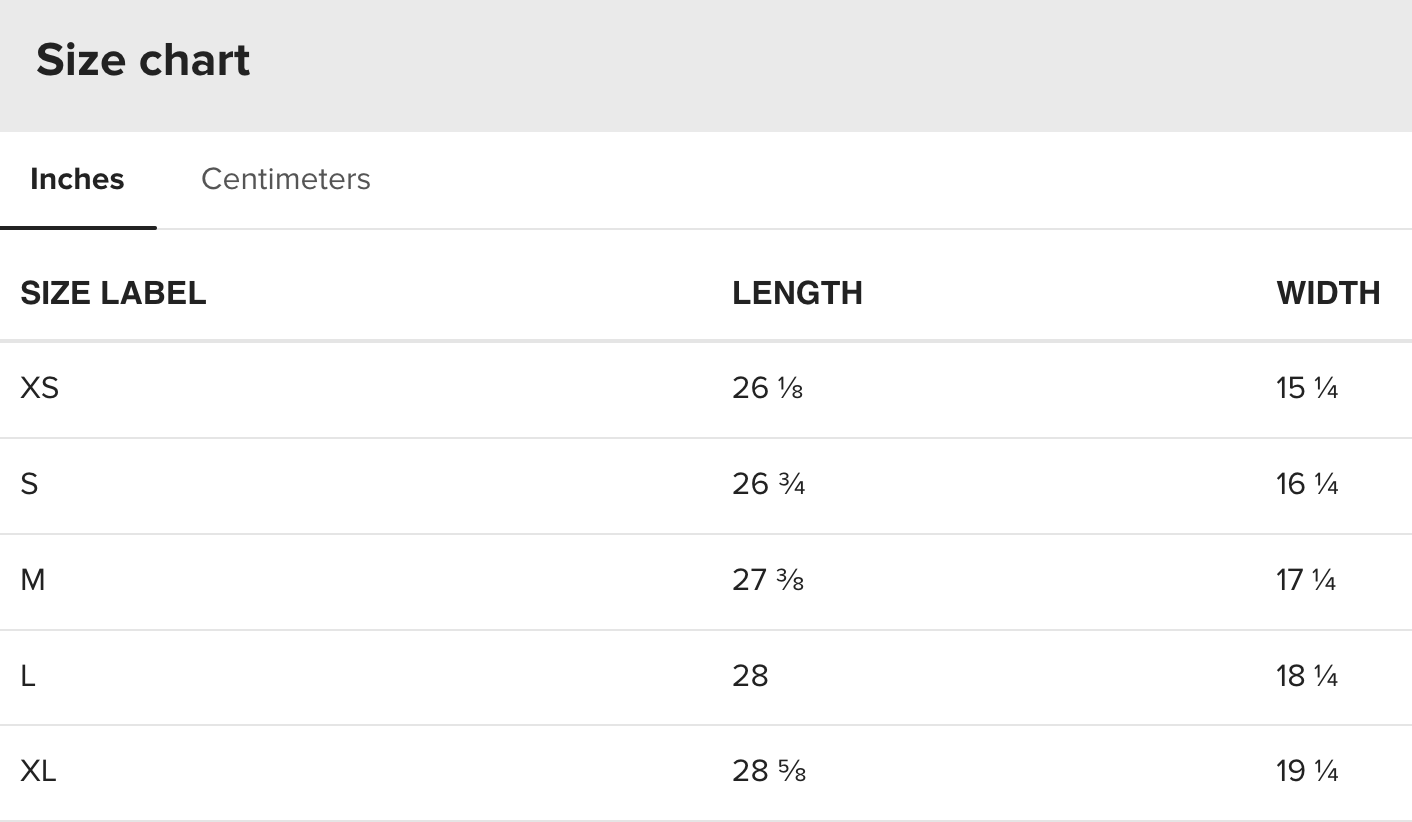Click the S width value 16 ¼
Image resolution: width=1412 pixels, height=822 pixels.
point(1307,484)
